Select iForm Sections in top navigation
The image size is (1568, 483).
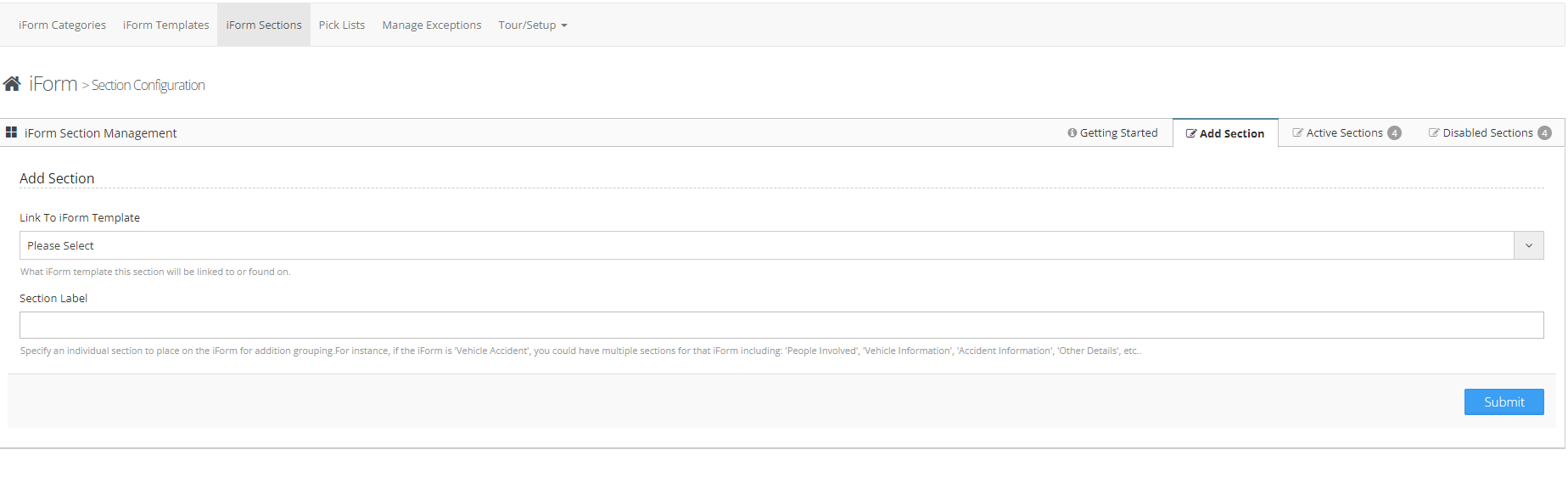coord(263,25)
